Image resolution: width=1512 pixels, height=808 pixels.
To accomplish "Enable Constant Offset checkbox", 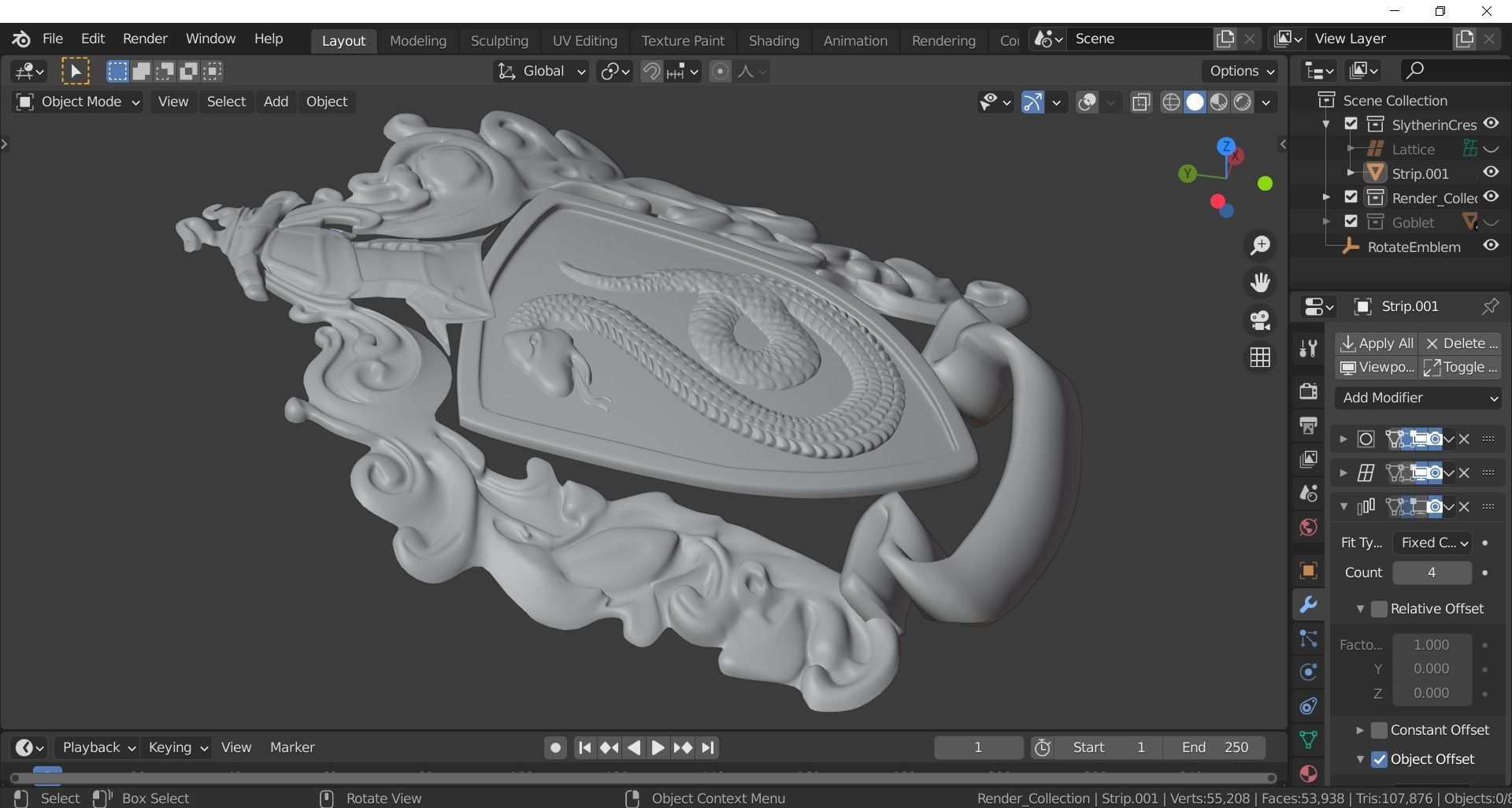I will click(x=1379, y=730).
